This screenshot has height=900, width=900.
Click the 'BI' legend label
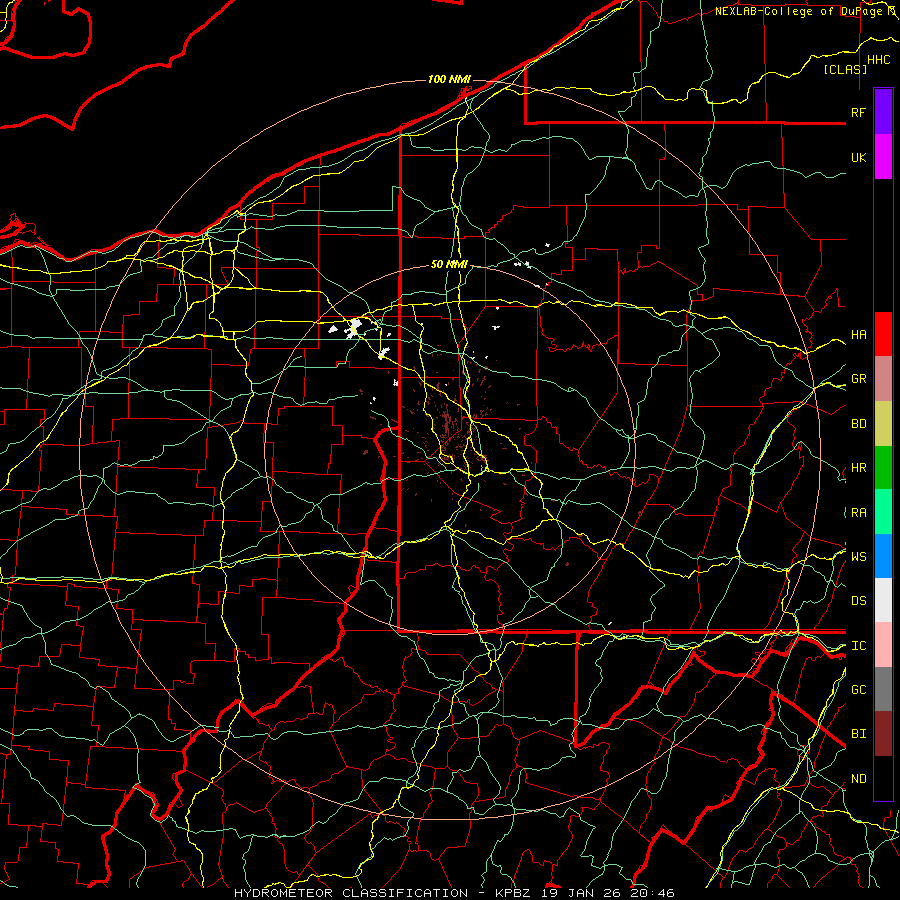pos(859,734)
